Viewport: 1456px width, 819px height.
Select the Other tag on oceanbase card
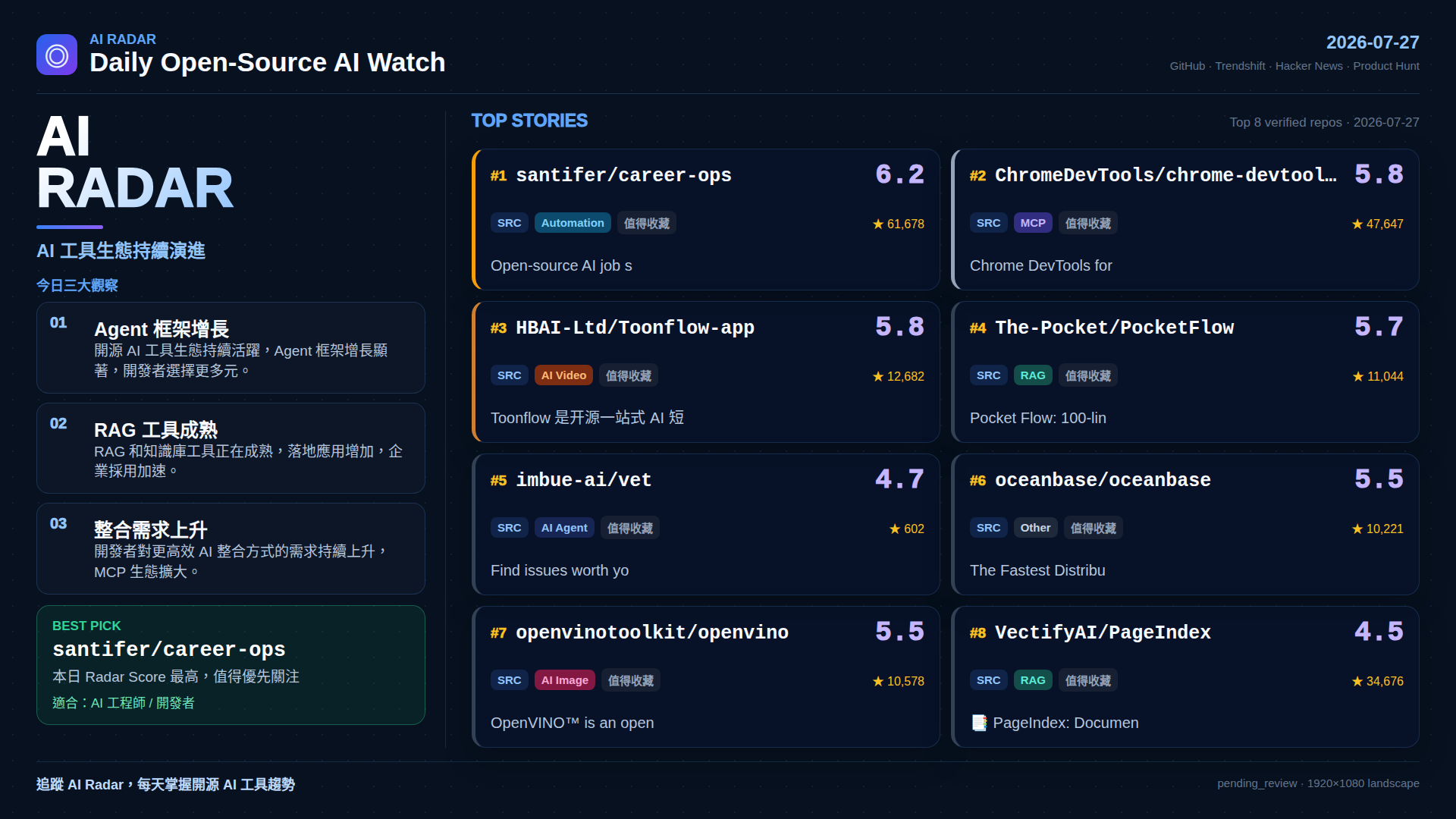pyautogui.click(x=1035, y=528)
